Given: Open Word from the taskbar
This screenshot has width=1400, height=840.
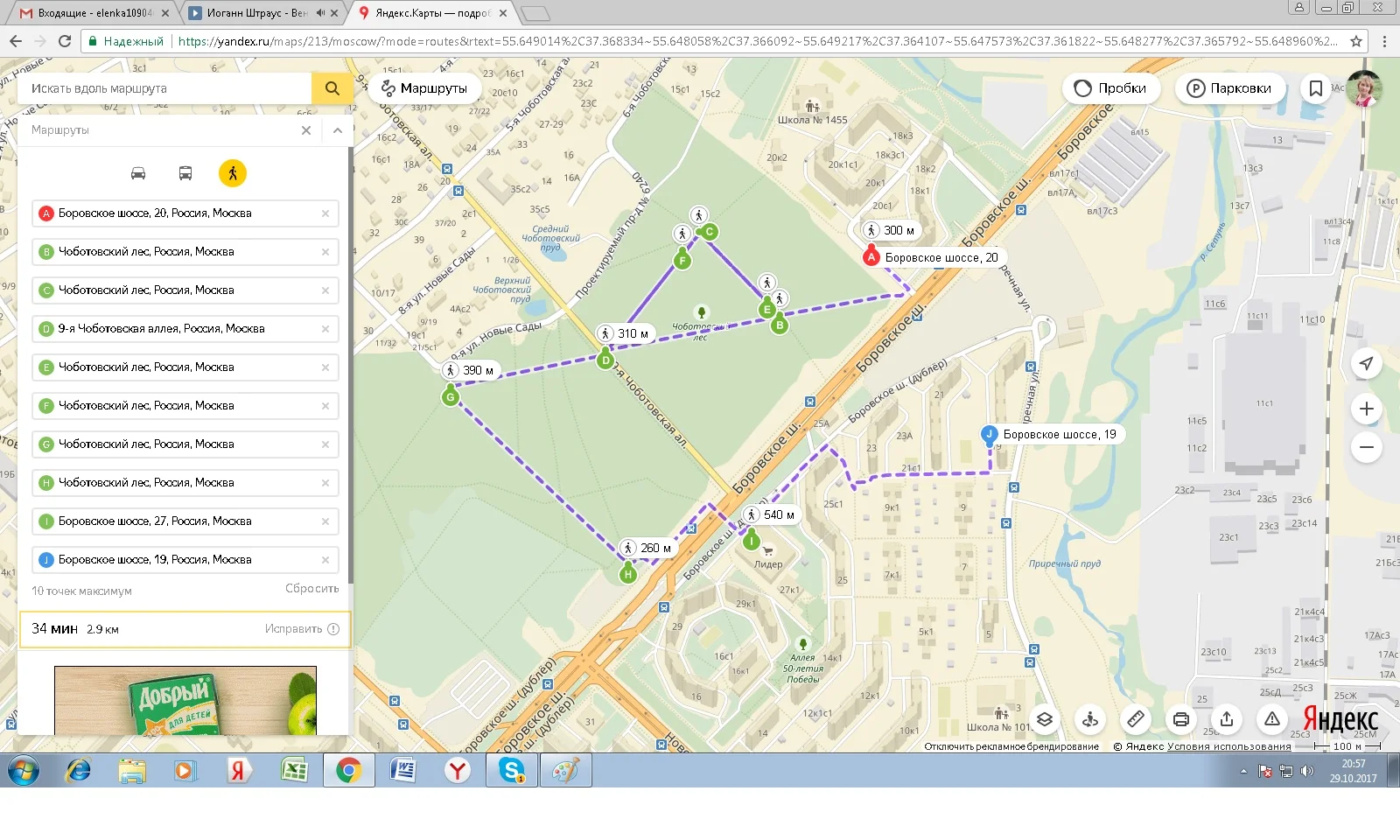Looking at the screenshot, I should click(x=403, y=771).
